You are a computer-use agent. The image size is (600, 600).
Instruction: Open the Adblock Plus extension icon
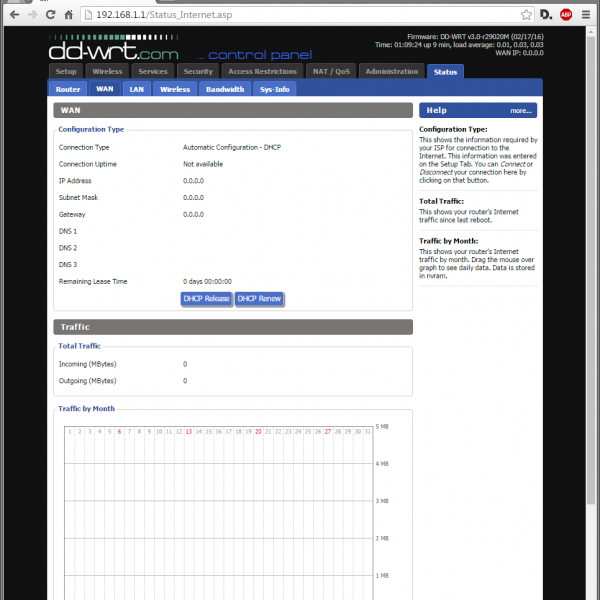(566, 15)
